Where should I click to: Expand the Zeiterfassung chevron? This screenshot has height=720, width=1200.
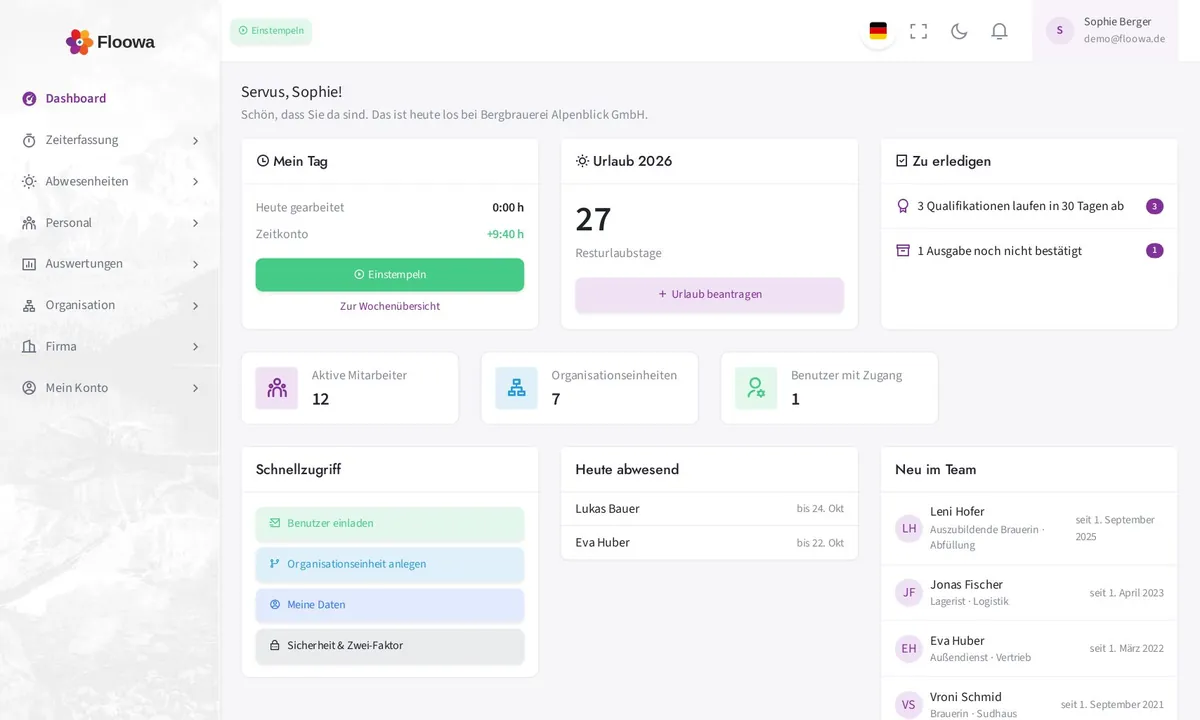tap(195, 141)
